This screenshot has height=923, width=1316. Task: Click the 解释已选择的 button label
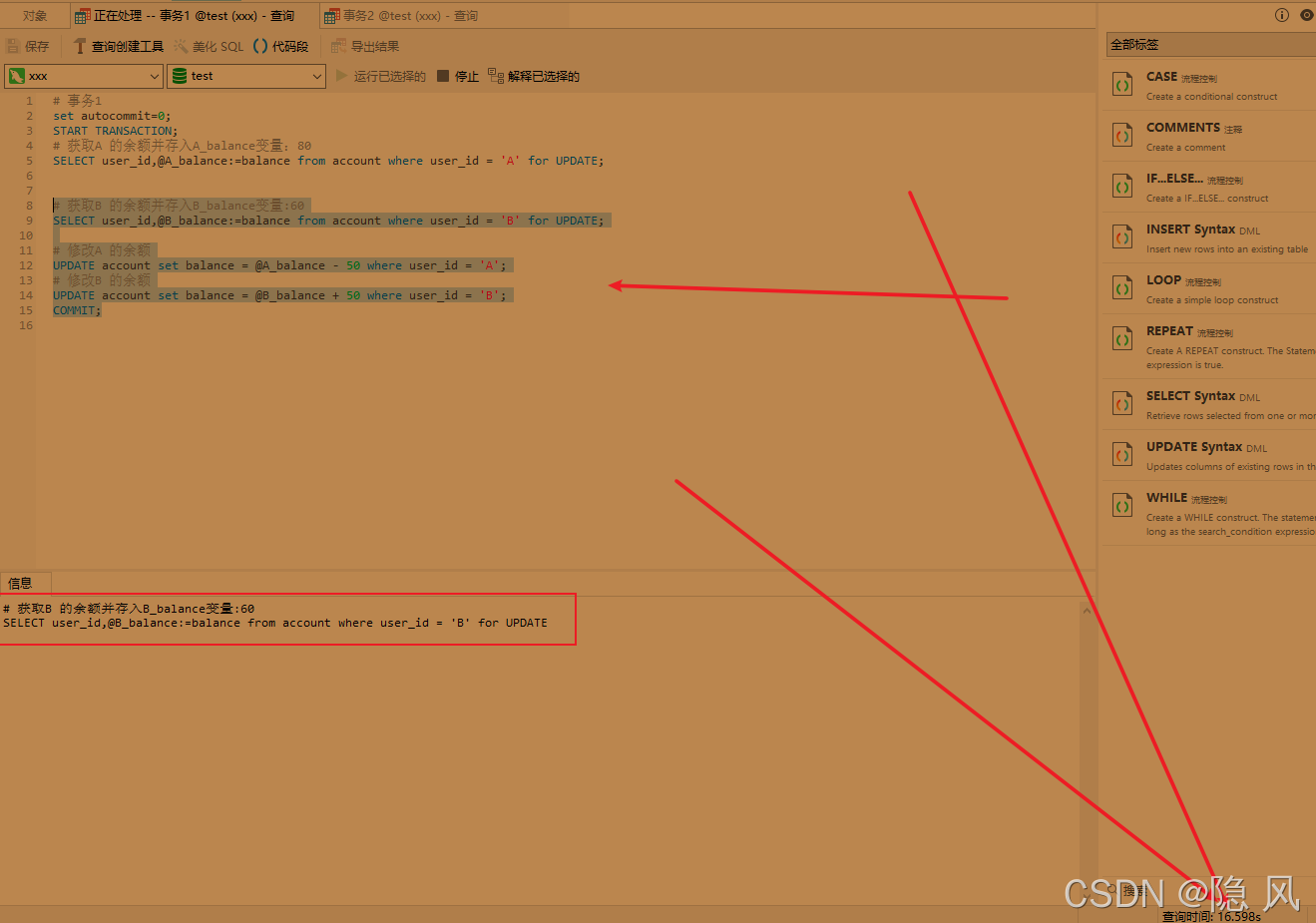coord(544,76)
